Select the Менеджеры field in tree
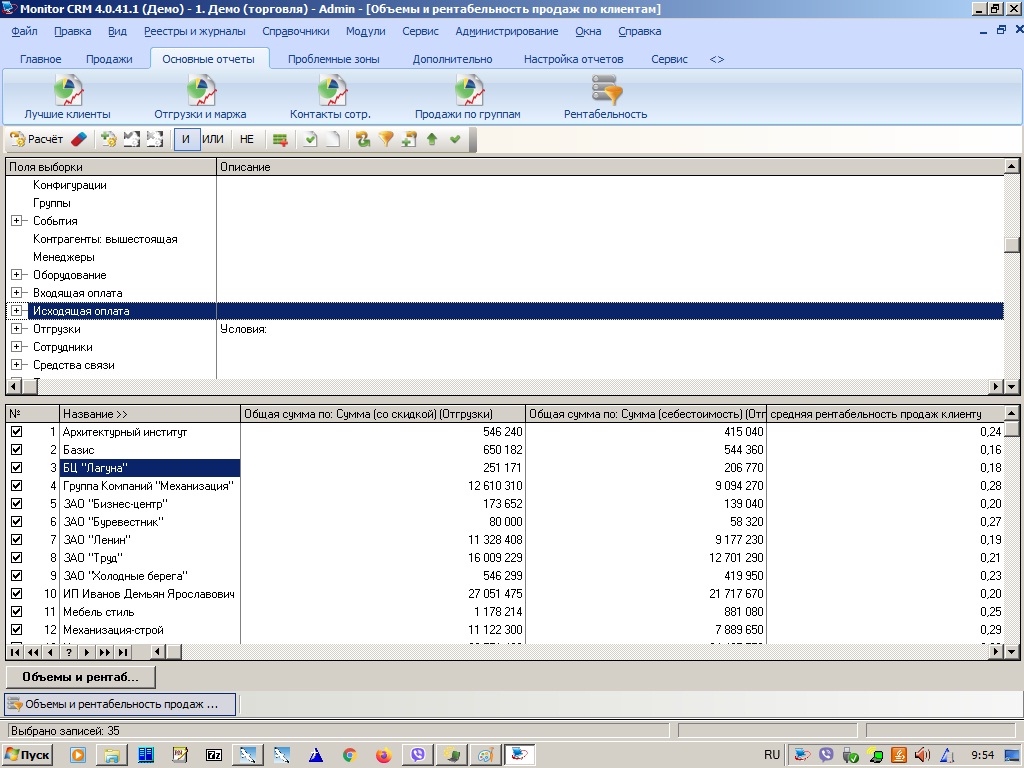 point(64,257)
